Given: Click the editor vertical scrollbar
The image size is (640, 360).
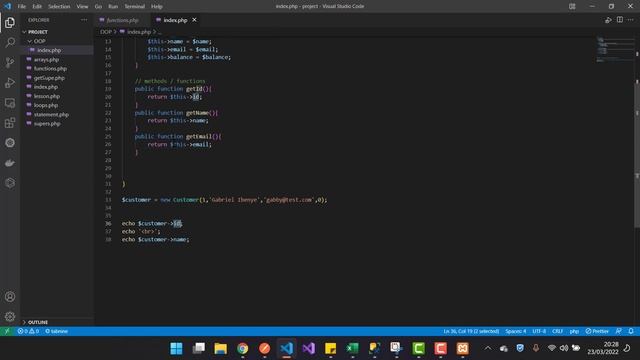Looking at the screenshot, I should pos(637,133).
